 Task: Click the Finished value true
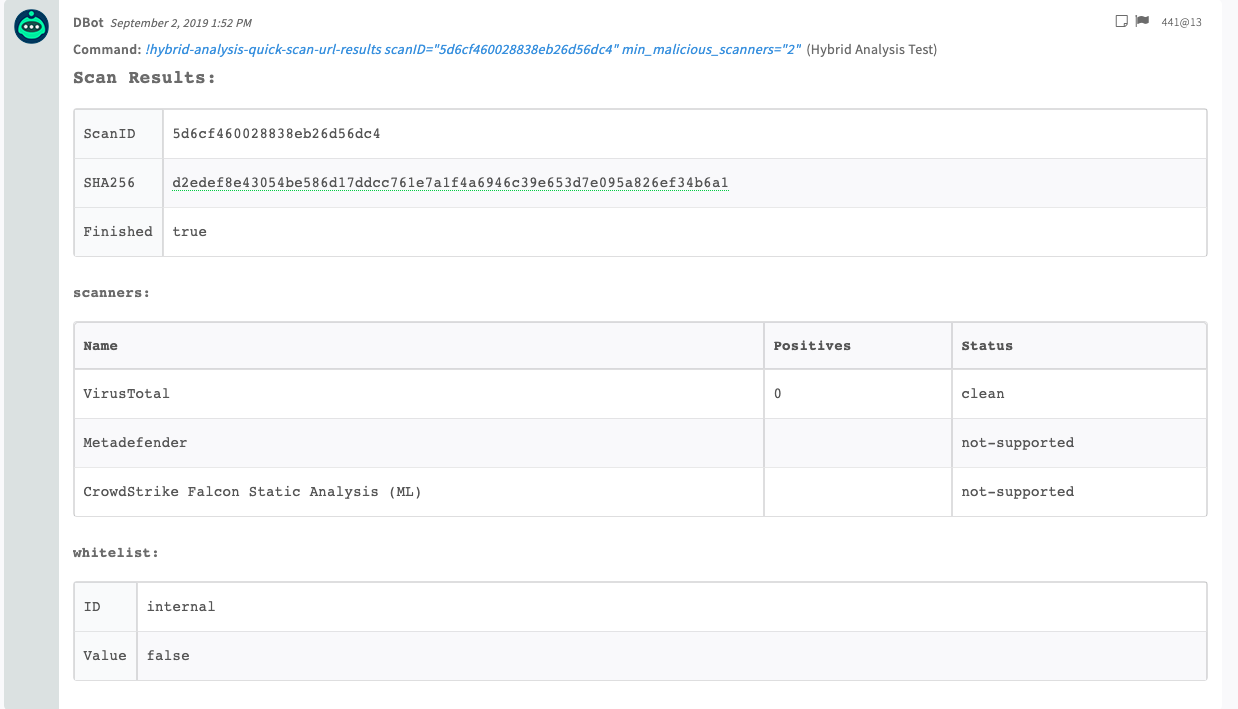pos(189,231)
